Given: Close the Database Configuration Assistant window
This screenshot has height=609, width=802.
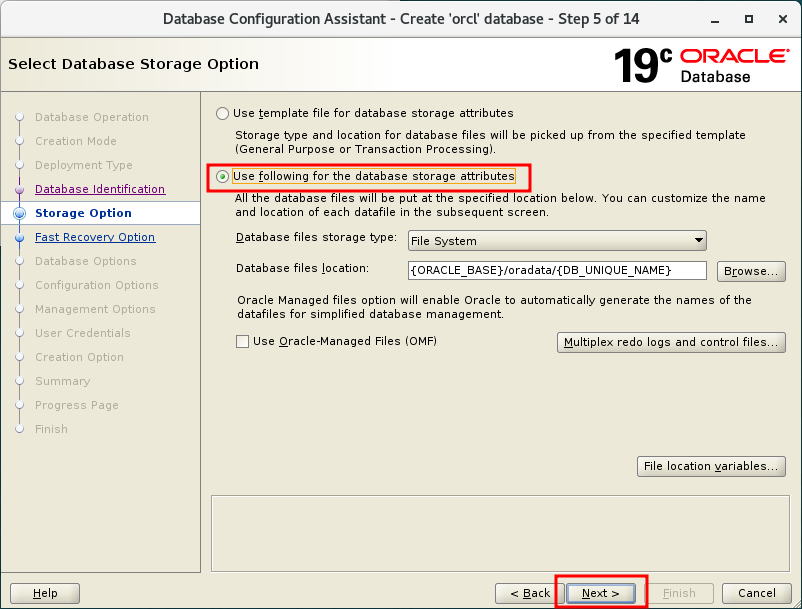Looking at the screenshot, I should point(783,19).
